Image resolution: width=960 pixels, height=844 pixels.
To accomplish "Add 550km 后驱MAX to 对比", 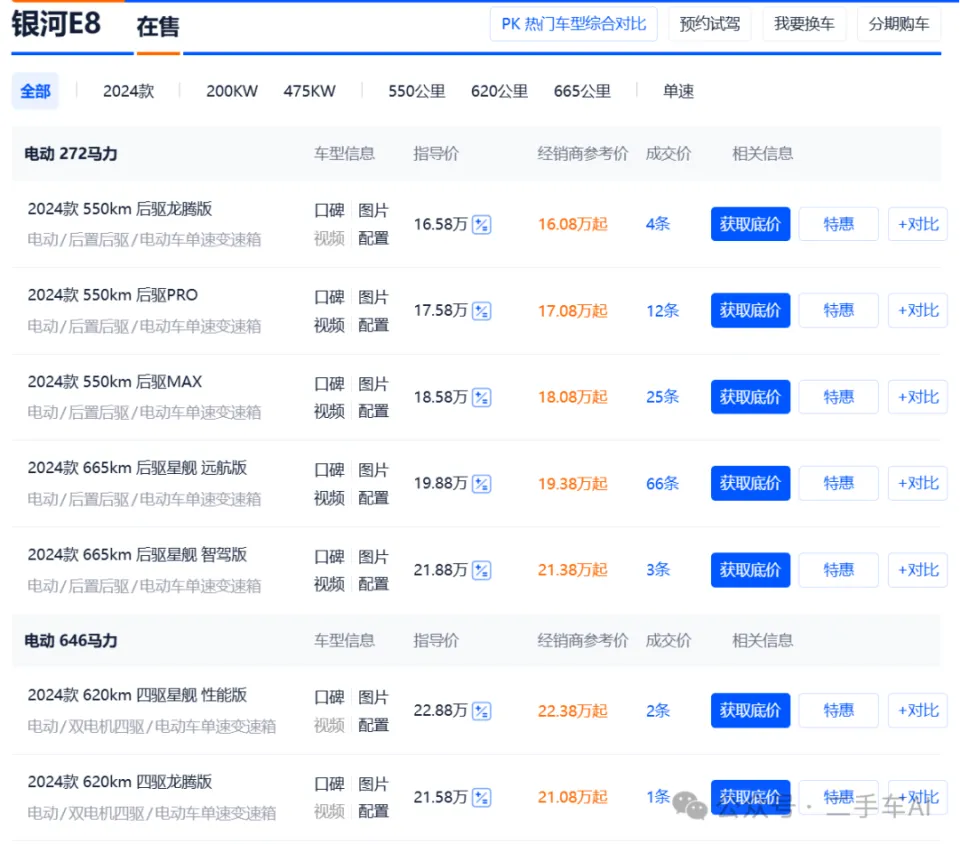I will [x=918, y=397].
